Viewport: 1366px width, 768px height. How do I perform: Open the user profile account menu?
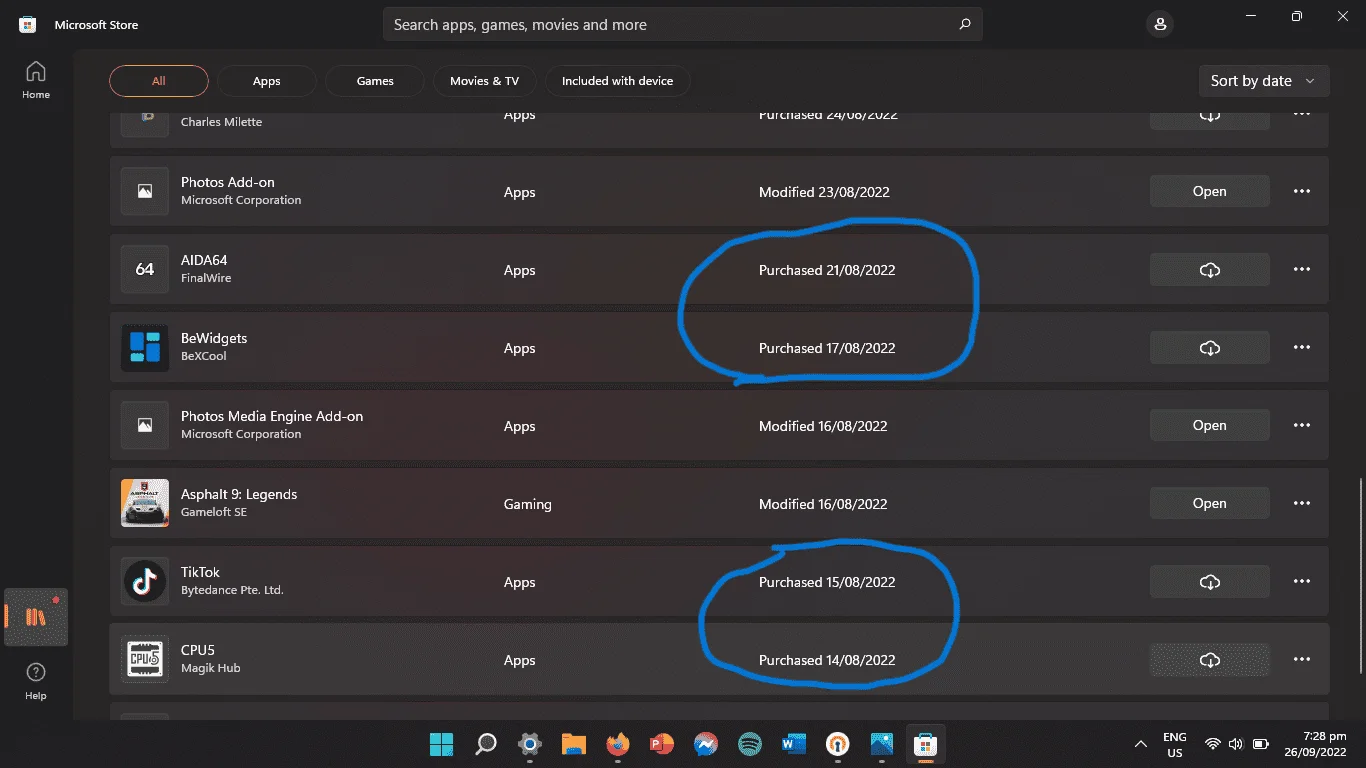pos(1159,25)
